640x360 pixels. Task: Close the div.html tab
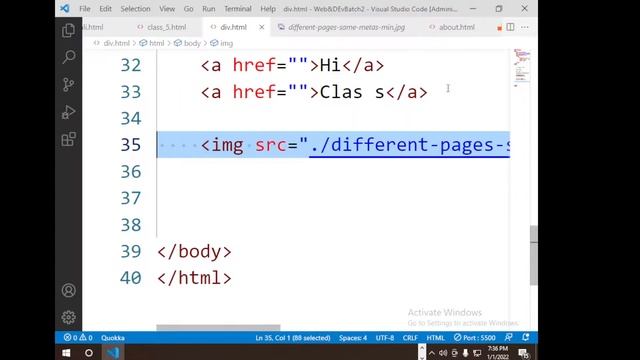(x=262, y=27)
